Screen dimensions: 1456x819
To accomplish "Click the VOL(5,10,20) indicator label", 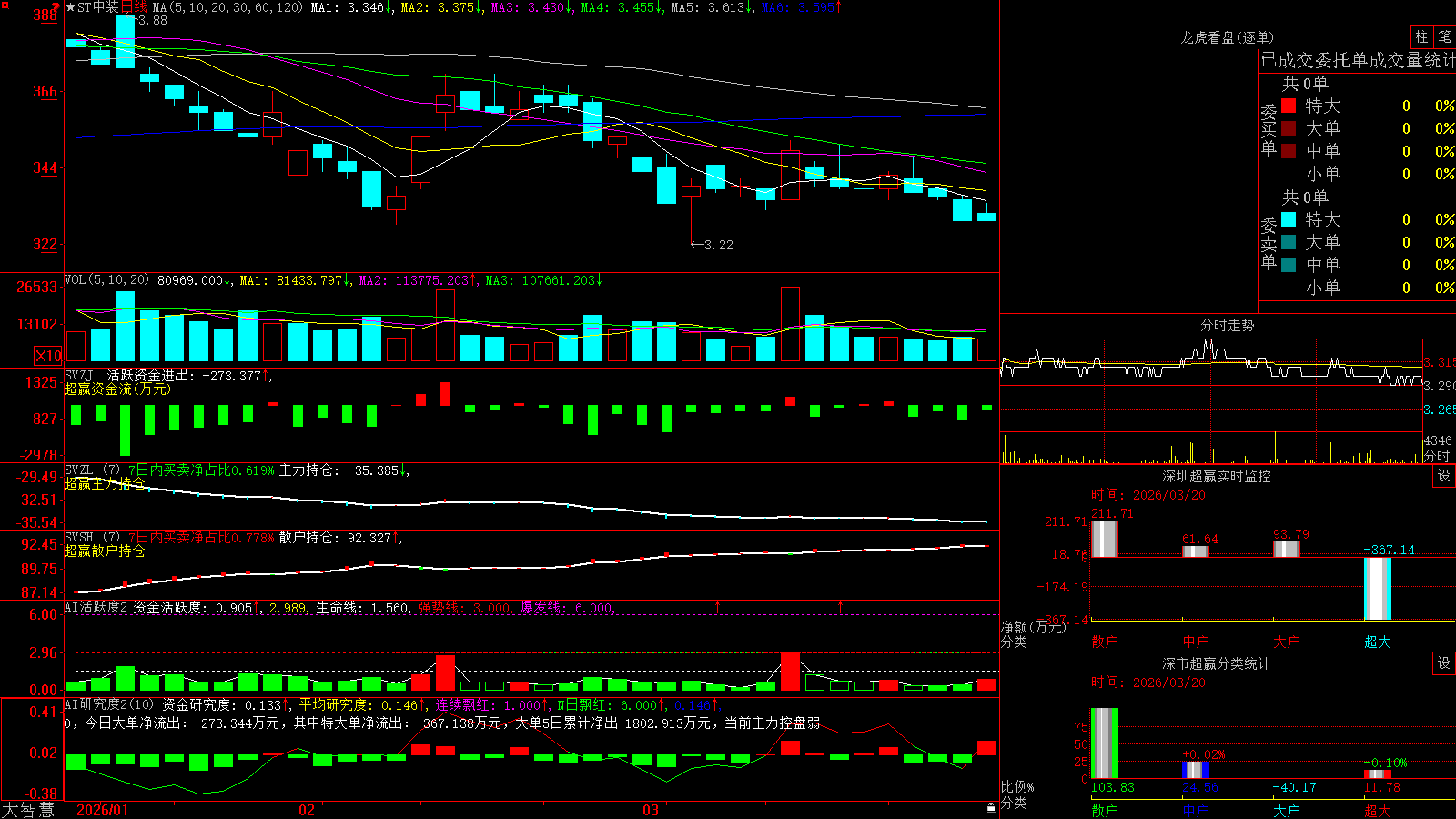I will (x=107, y=280).
